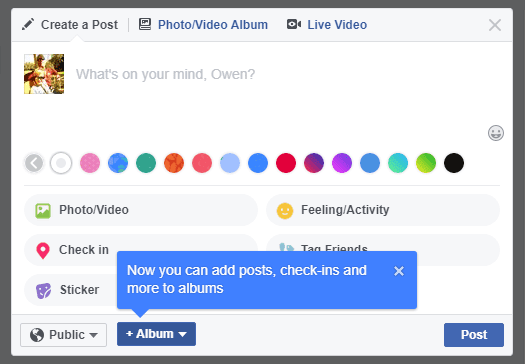The image size is (525, 364).
Task: Dismiss the albums tooltip with its X
Action: (x=399, y=271)
